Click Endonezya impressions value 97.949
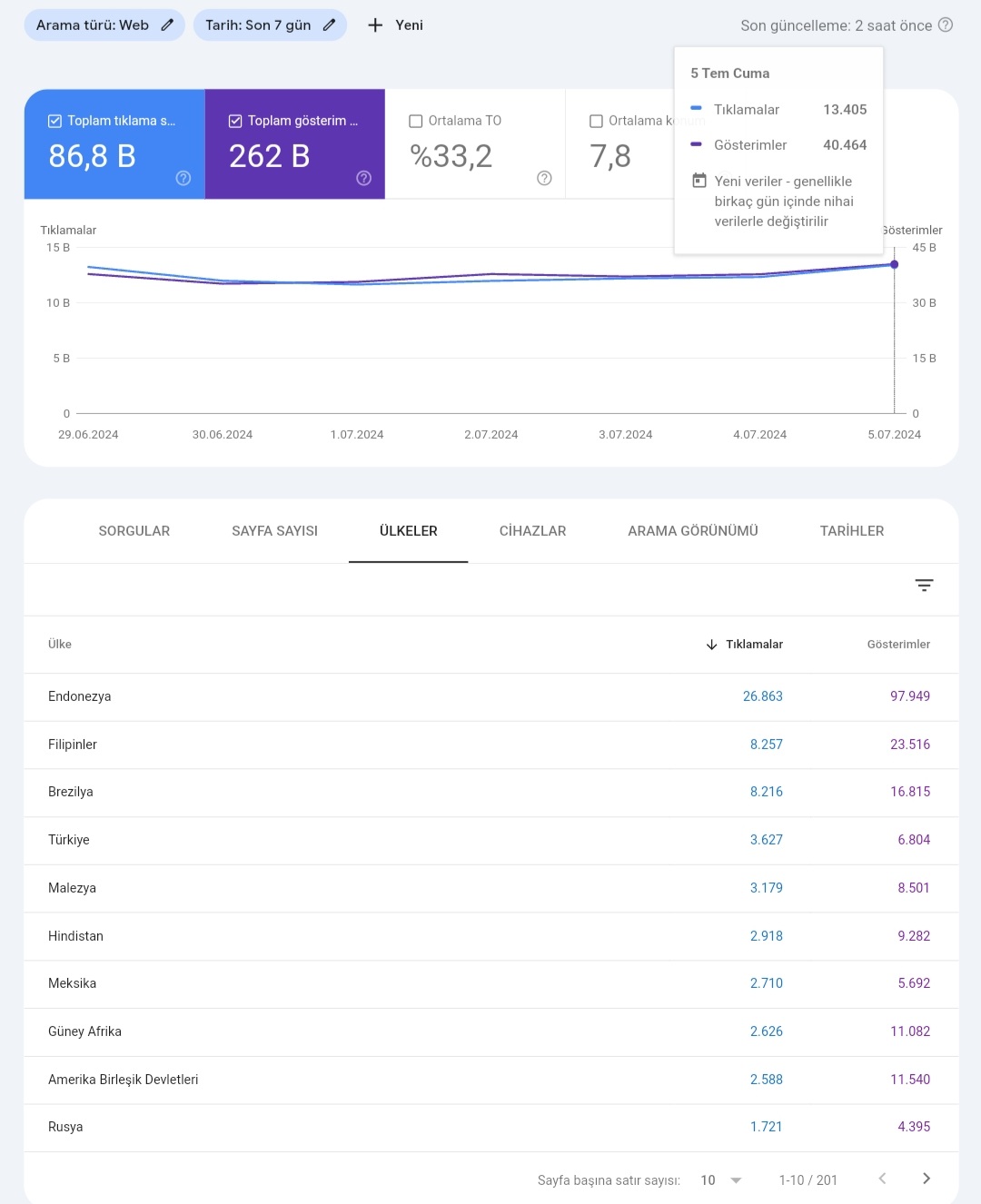Viewport: 981px width, 1204px height. [x=910, y=696]
